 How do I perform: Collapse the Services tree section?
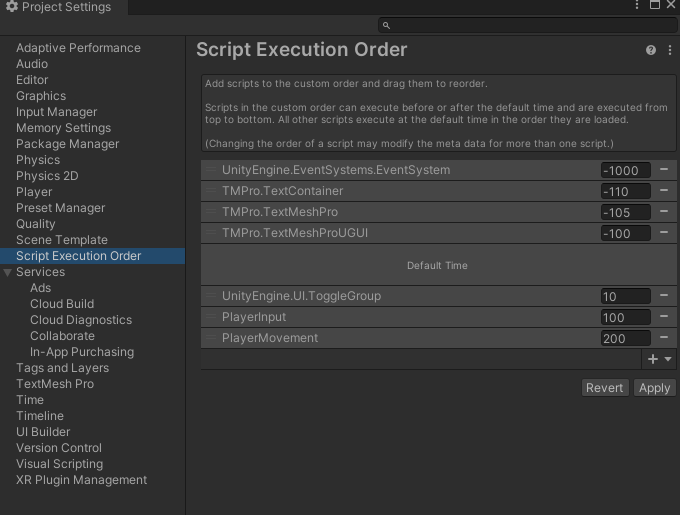[7, 272]
